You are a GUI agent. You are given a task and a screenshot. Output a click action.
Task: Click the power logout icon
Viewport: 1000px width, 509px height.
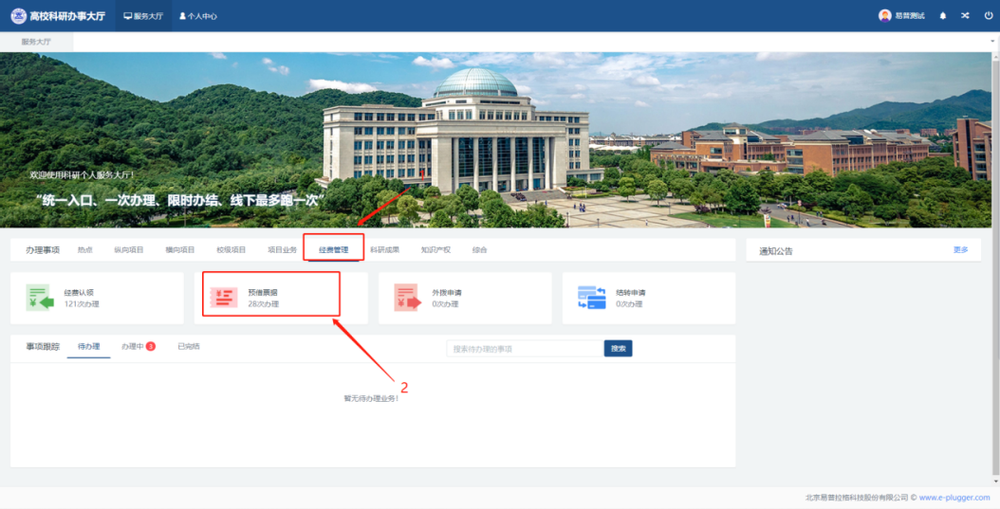[x=988, y=16]
